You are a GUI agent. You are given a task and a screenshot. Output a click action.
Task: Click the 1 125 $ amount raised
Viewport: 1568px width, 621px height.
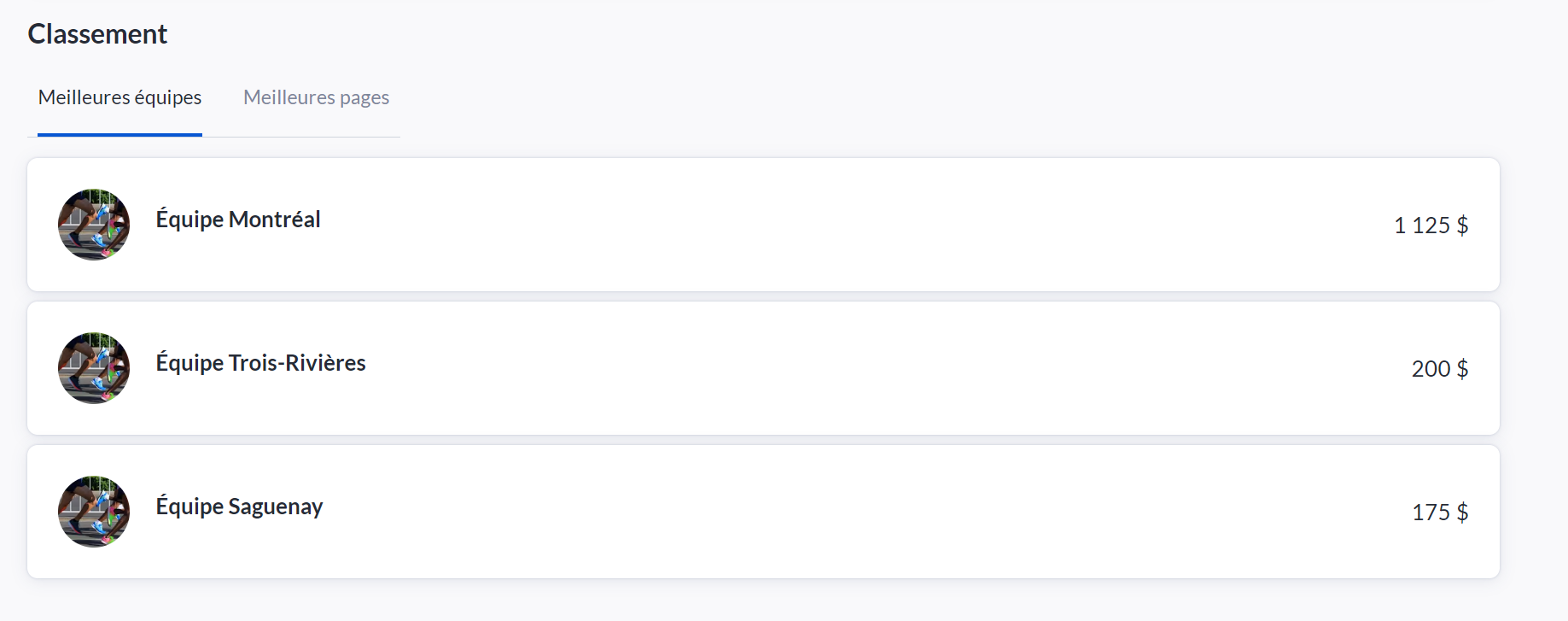click(x=1431, y=226)
